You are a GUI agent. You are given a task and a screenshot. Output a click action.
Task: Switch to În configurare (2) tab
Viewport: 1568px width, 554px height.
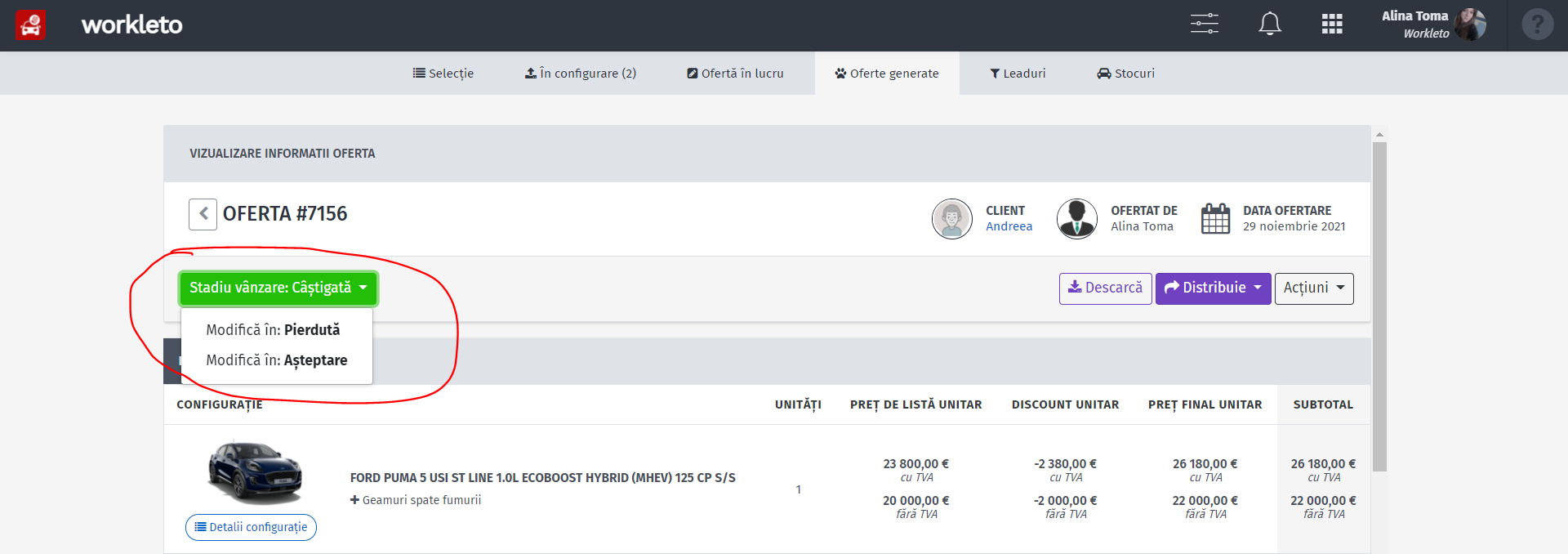tap(580, 74)
